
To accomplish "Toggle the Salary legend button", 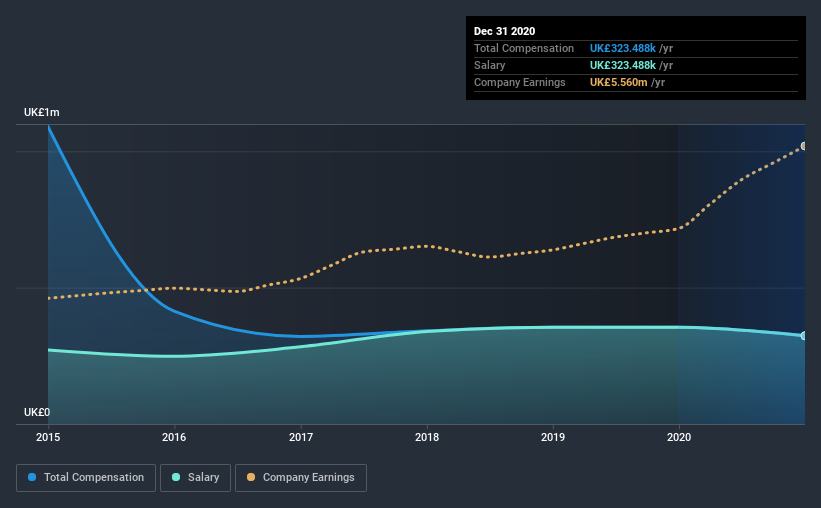I will coord(195,478).
